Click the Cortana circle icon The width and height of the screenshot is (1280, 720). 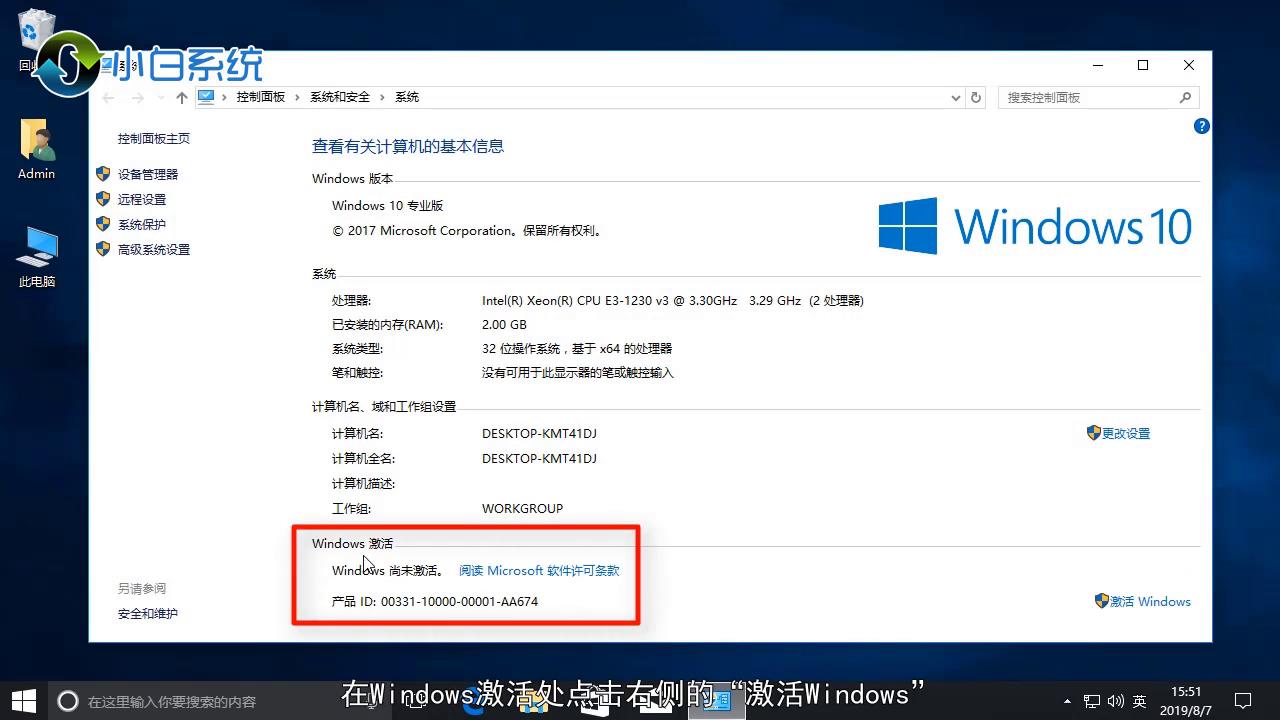click(68, 701)
